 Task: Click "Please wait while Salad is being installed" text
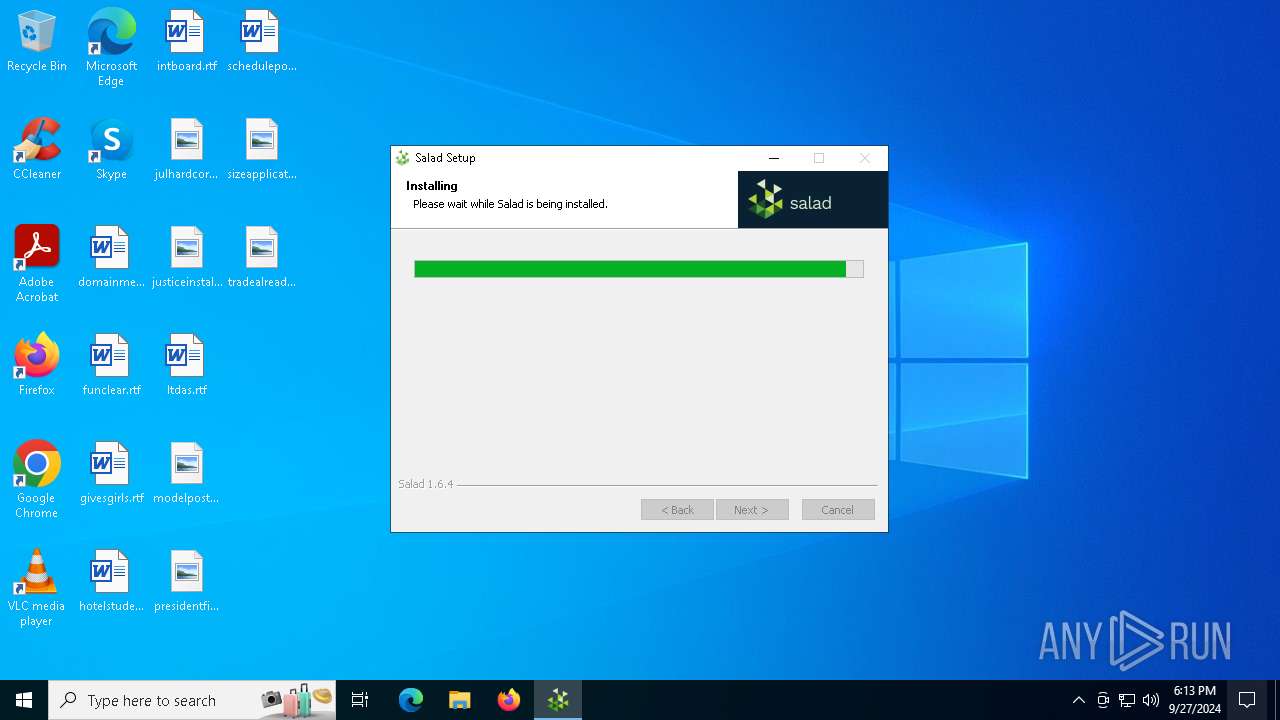pos(510,204)
